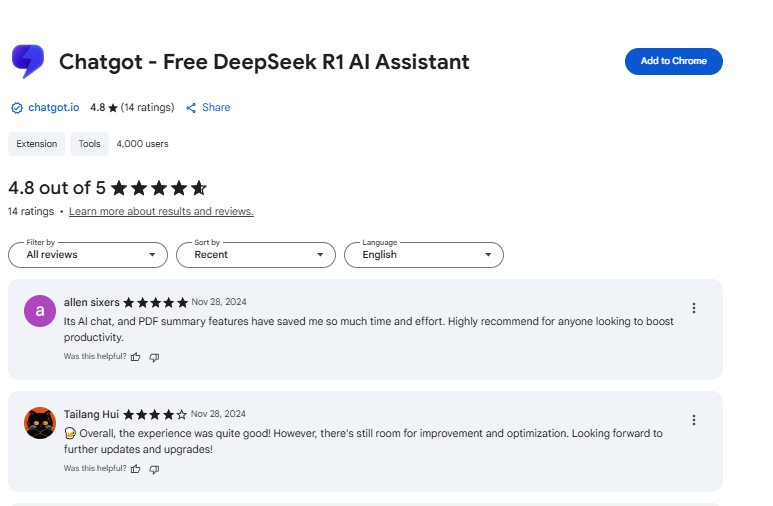Click the five-star rating on allen sixers' review

point(156,302)
